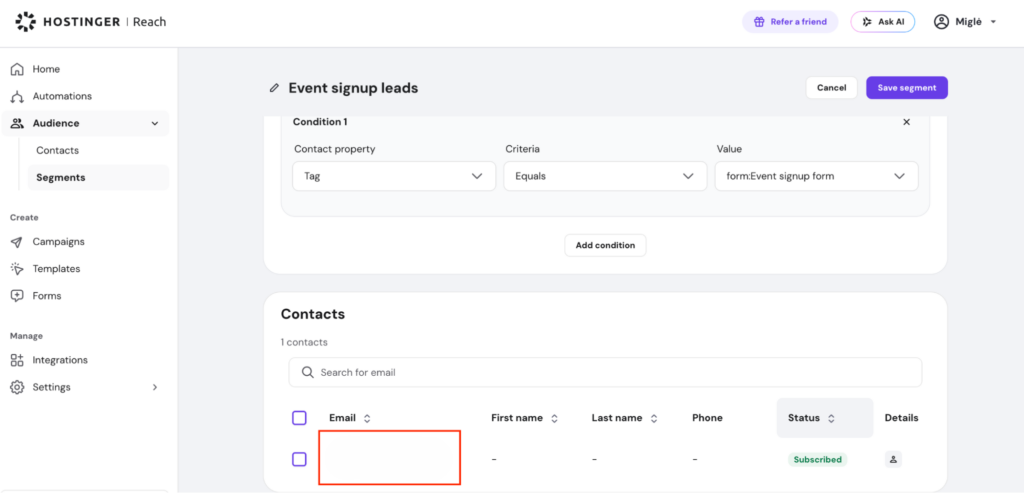Click the Integrations grid icon
The image size is (1024, 493).
[x=18, y=360]
